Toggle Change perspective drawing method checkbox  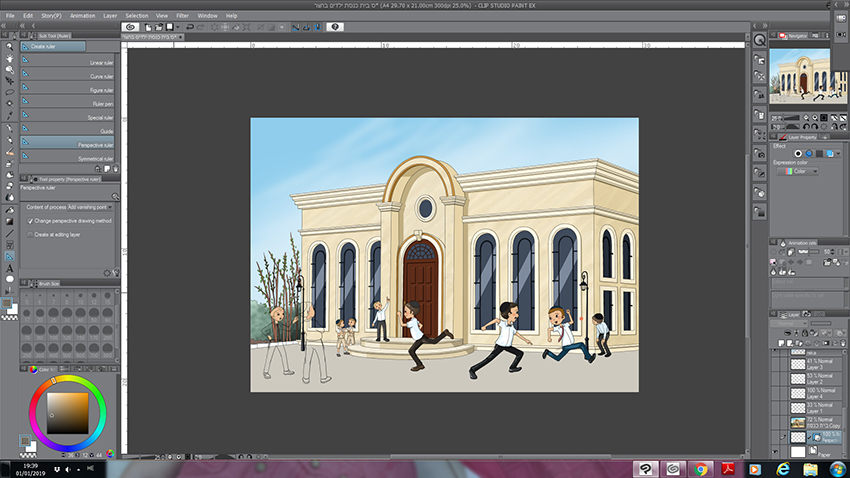click(30, 220)
